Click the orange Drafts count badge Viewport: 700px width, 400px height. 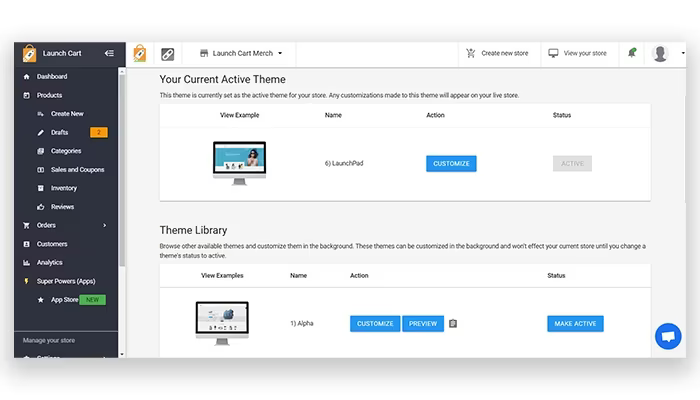(99, 132)
